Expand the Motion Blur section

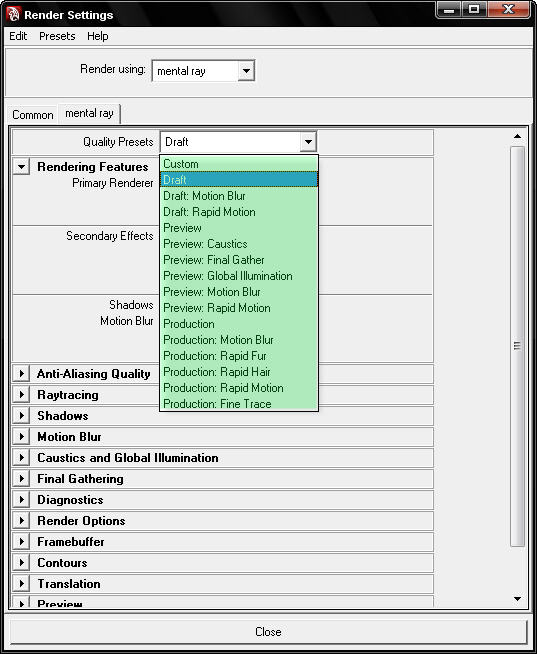pyautogui.click(x=21, y=437)
